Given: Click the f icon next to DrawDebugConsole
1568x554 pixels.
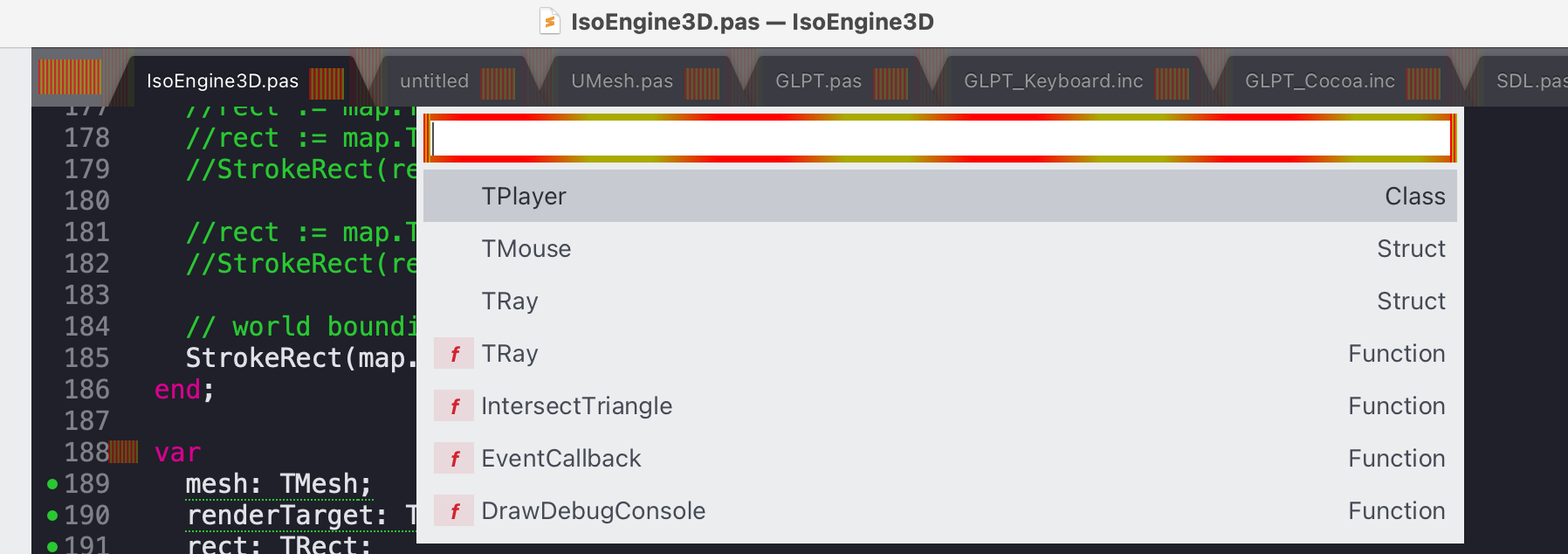Looking at the screenshot, I should [x=454, y=510].
